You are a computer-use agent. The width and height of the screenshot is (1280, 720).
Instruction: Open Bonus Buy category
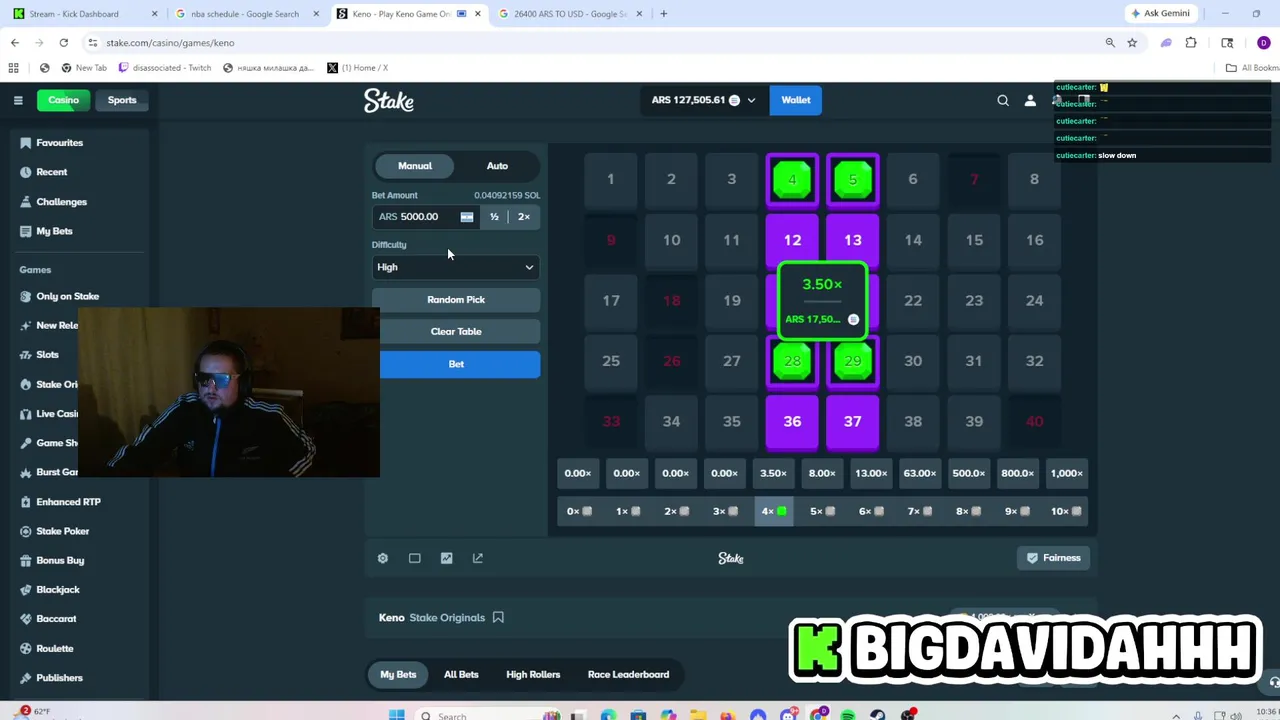[60, 560]
